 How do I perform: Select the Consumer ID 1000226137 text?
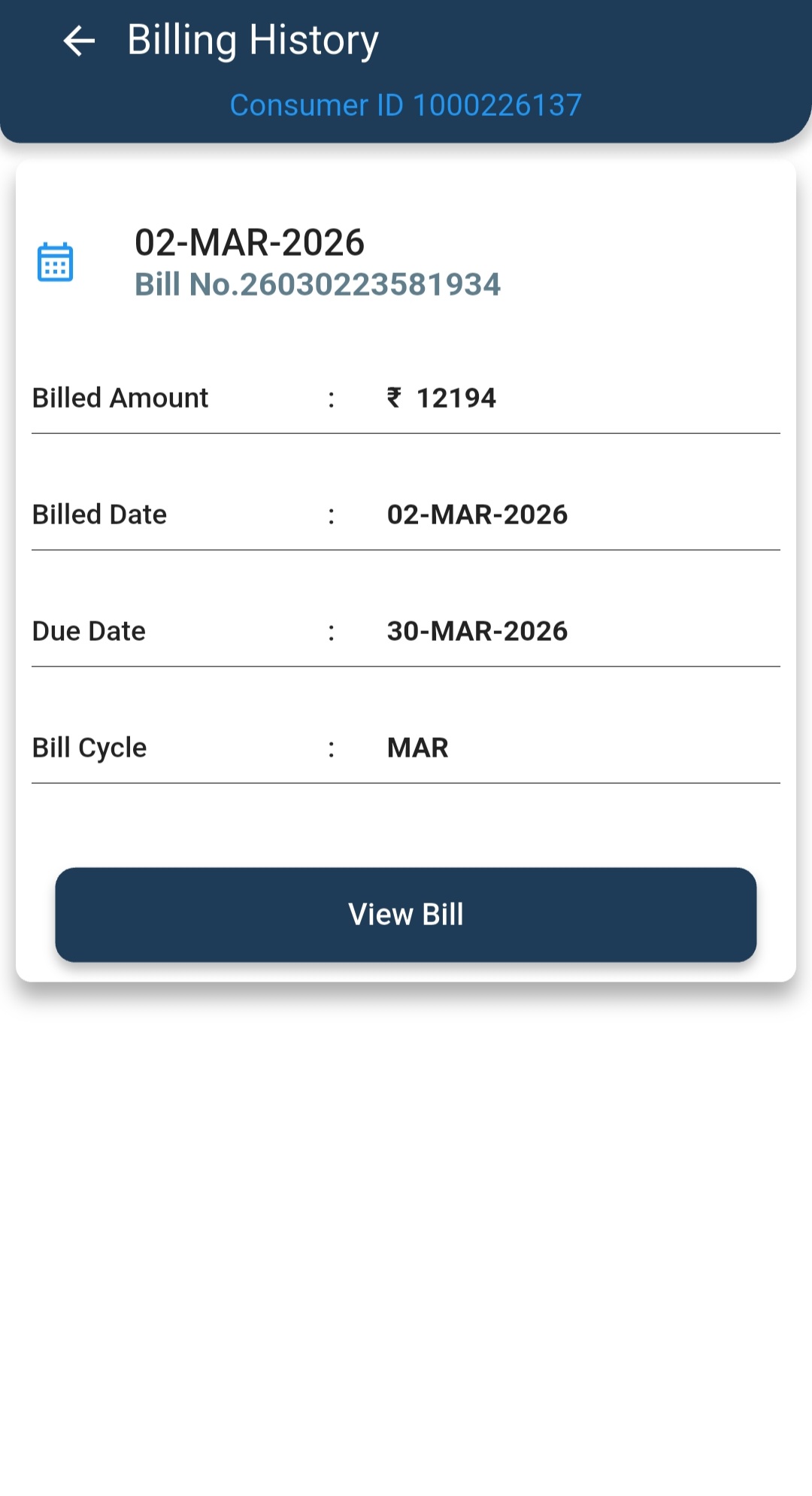405,105
